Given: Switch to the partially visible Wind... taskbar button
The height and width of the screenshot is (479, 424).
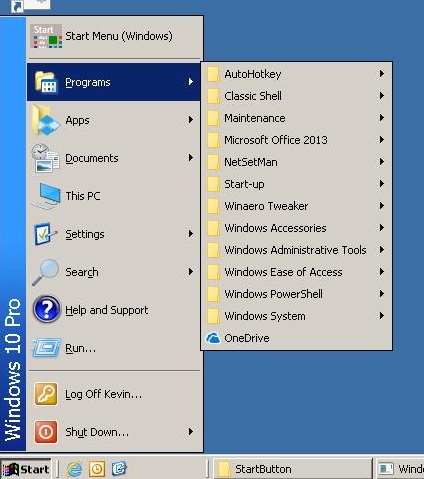Looking at the screenshot, I should [x=400, y=469].
